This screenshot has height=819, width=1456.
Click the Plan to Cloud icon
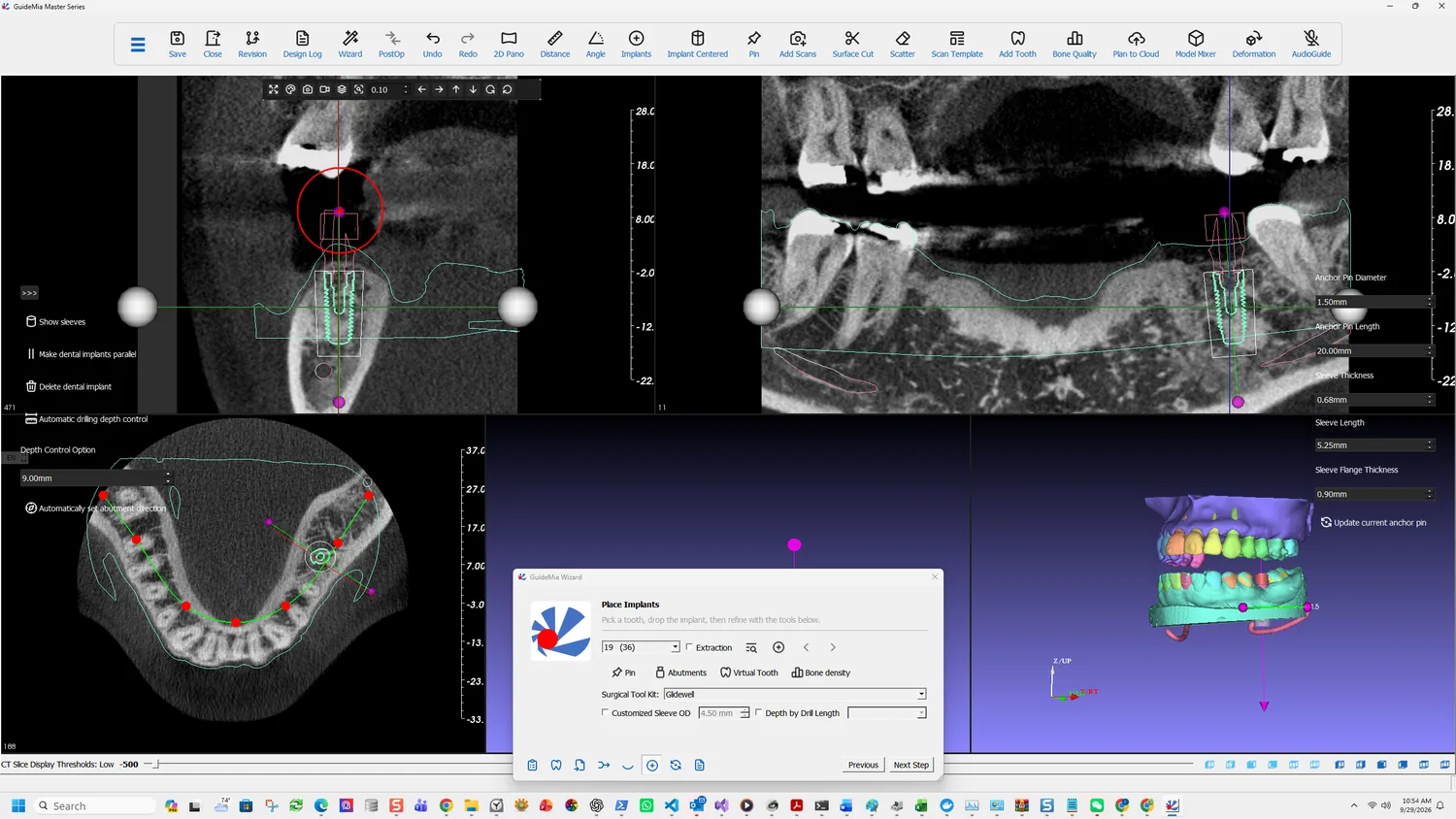[1136, 44]
